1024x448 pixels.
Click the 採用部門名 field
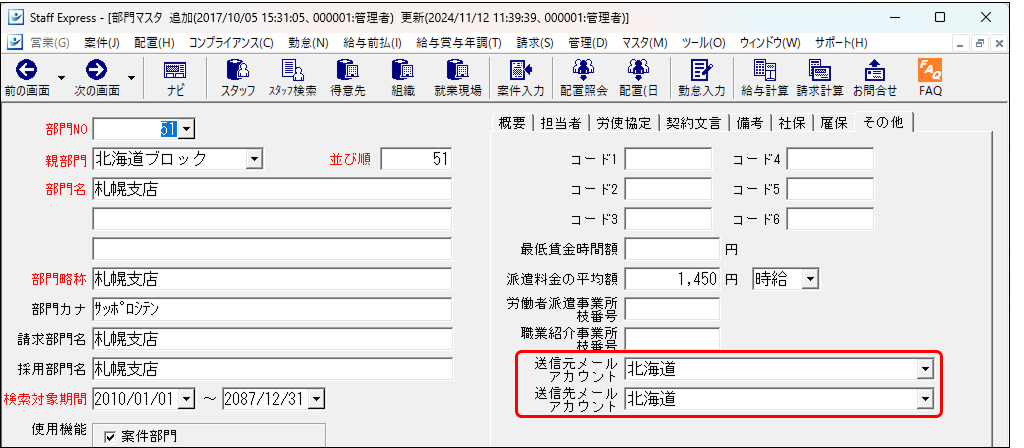pos(272,368)
